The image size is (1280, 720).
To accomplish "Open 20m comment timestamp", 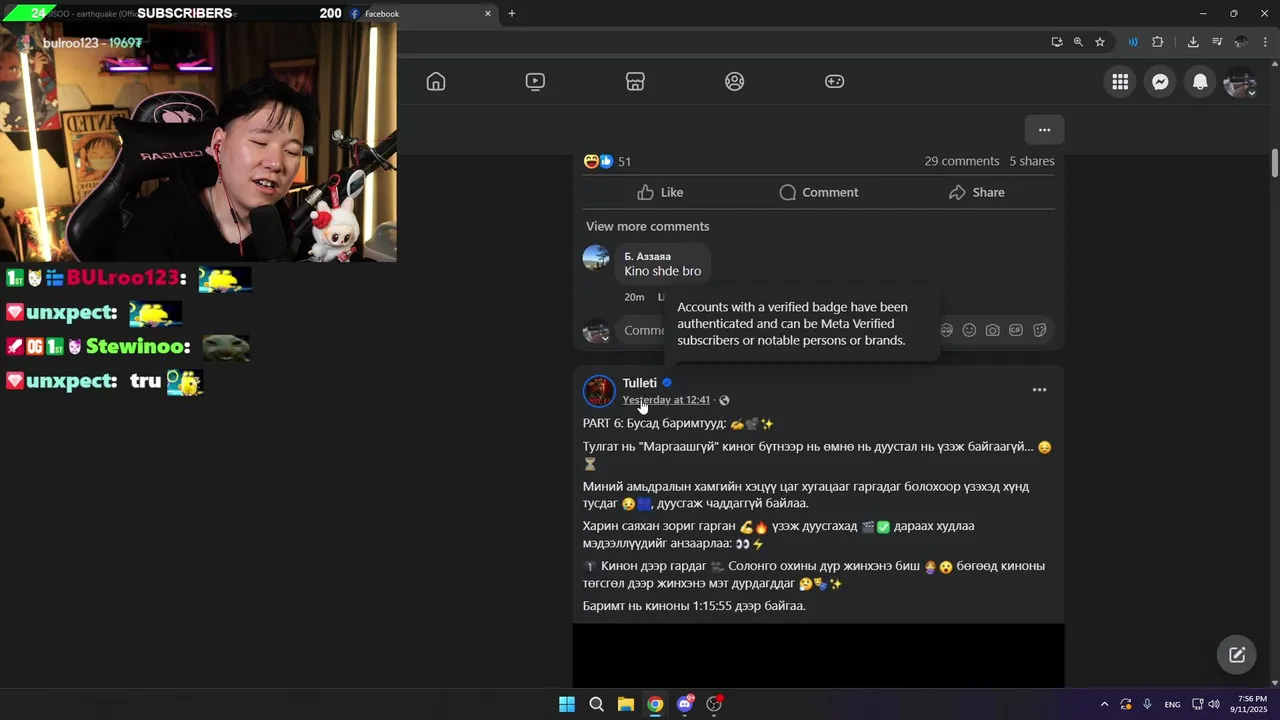I will [634, 297].
